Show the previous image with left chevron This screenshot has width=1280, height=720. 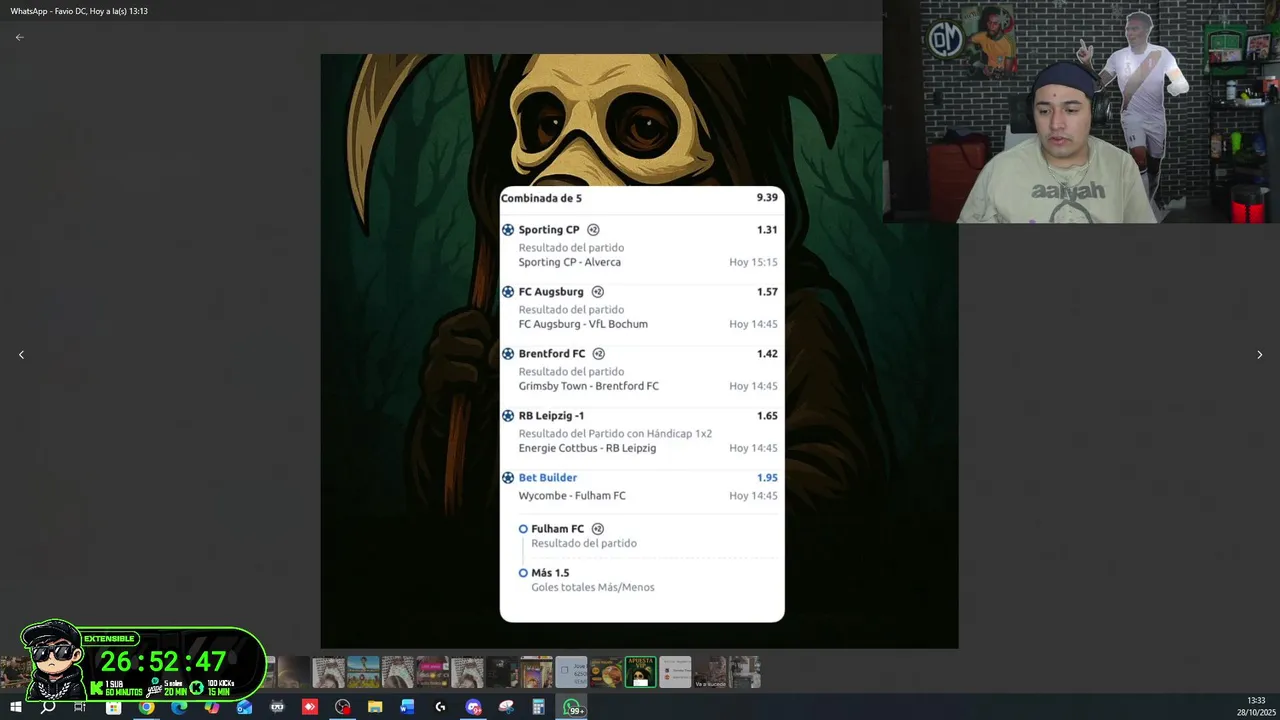click(x=21, y=355)
